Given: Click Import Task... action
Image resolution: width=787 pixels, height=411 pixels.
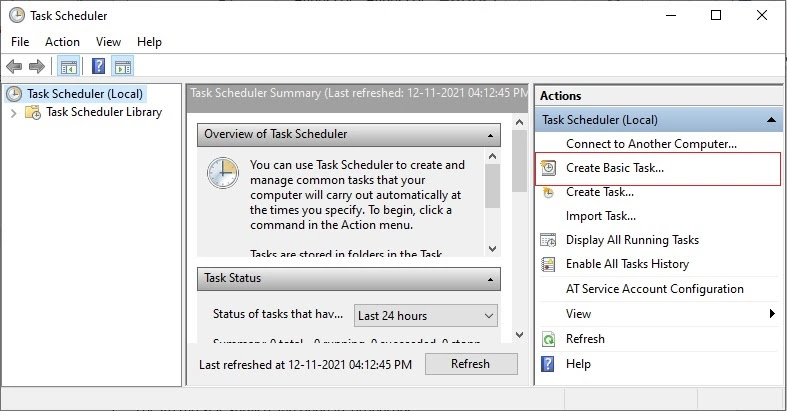Looking at the screenshot, I should pos(601,216).
